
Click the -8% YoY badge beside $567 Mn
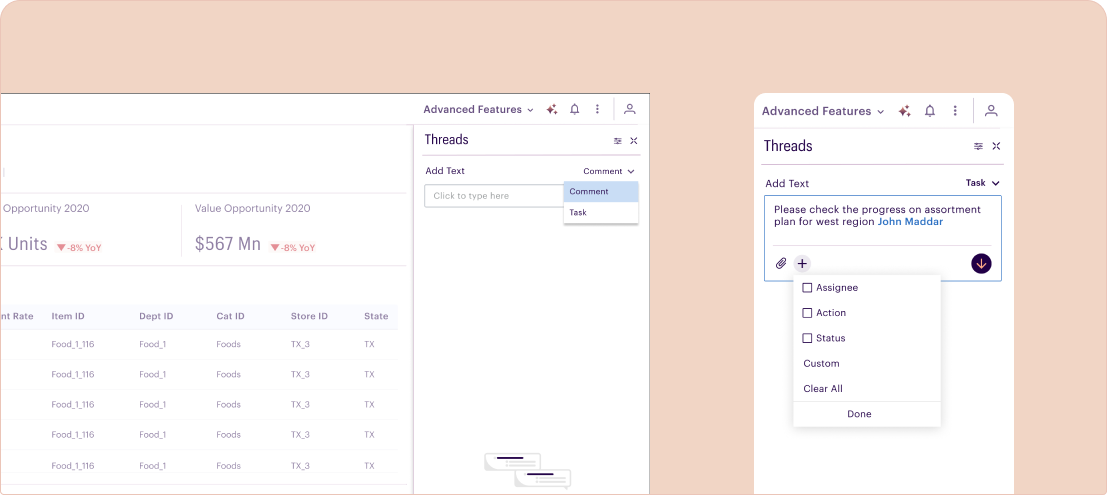pos(293,248)
